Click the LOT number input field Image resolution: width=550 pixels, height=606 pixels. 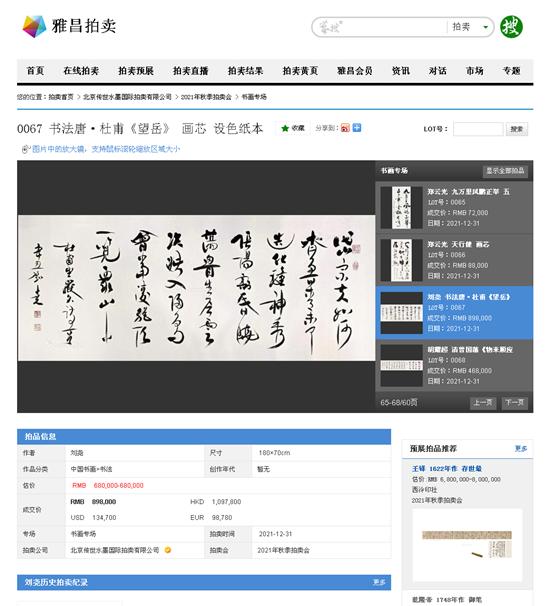coord(478,129)
